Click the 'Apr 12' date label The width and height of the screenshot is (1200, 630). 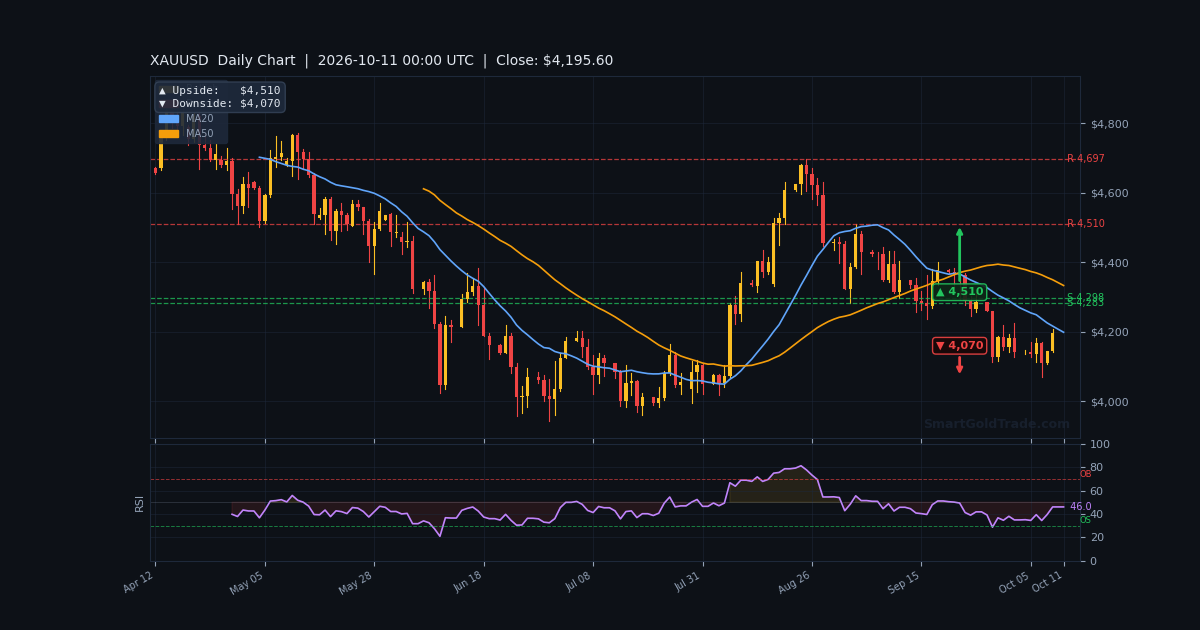[x=140, y=581]
